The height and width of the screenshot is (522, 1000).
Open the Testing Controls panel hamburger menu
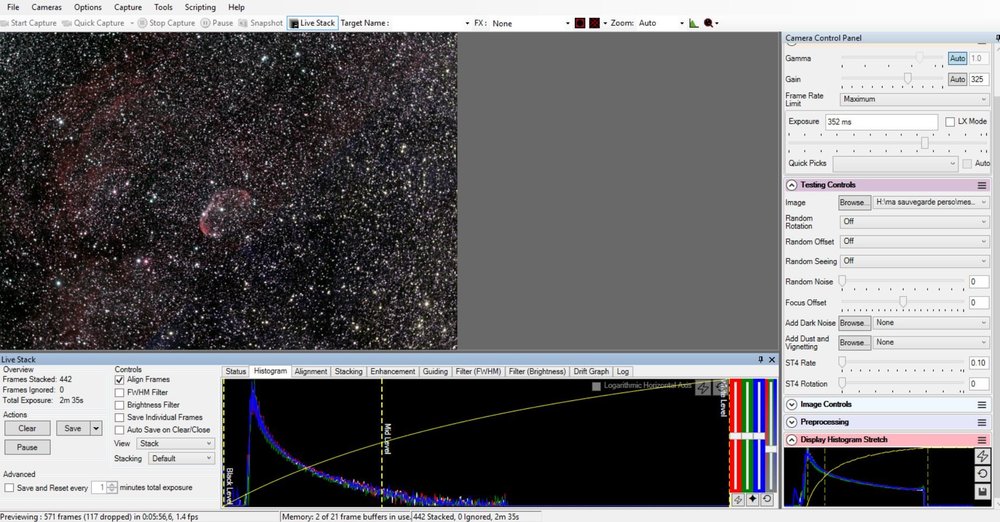coord(982,185)
